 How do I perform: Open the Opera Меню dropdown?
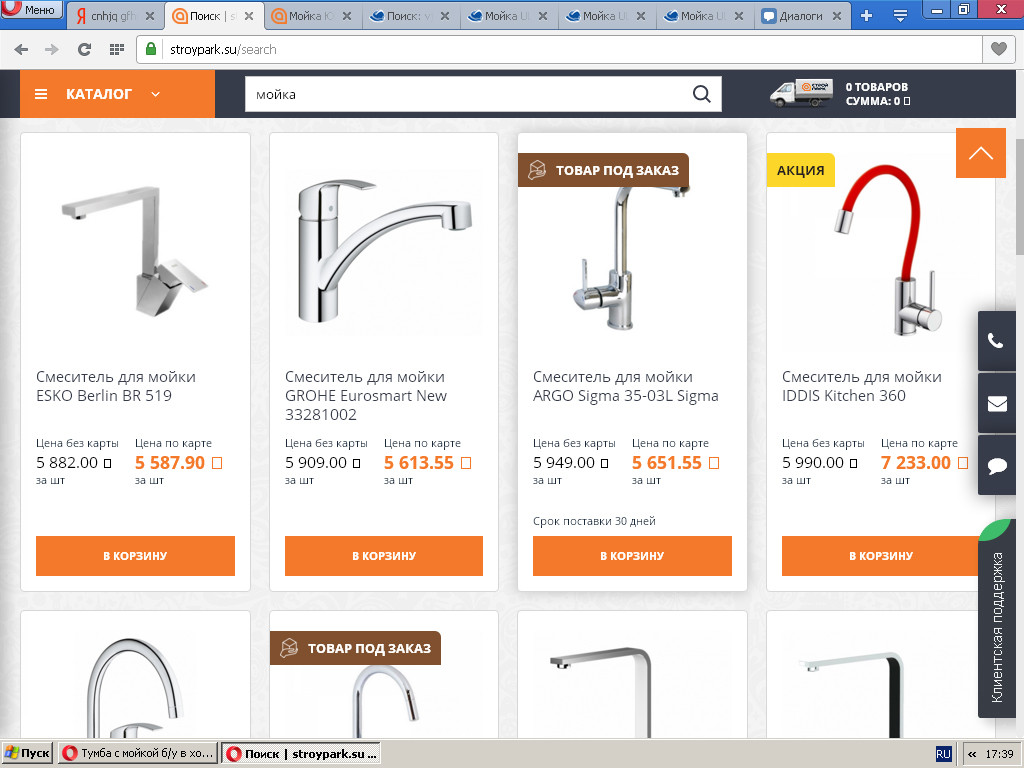pyautogui.click(x=31, y=9)
